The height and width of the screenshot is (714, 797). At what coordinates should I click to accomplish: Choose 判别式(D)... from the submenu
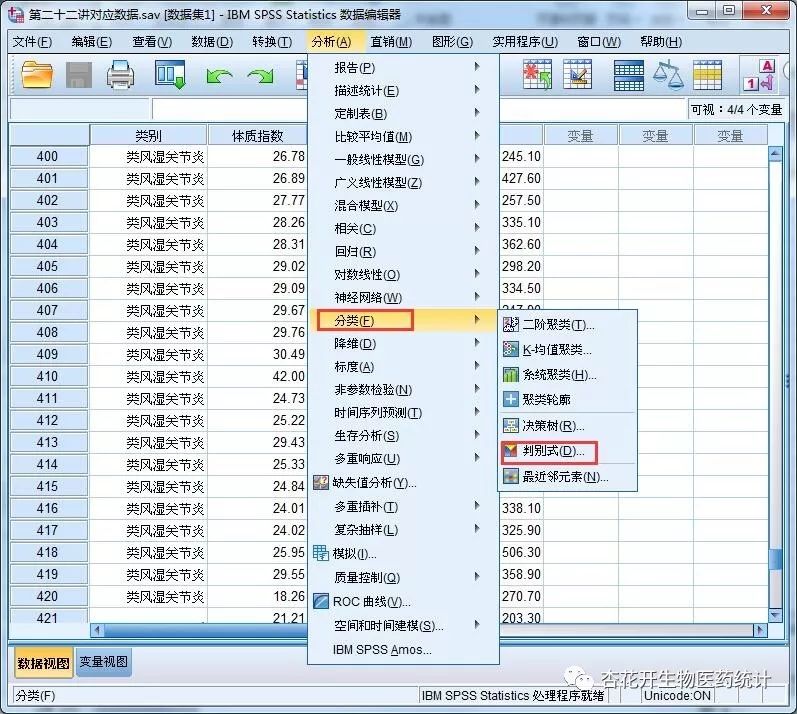point(553,451)
